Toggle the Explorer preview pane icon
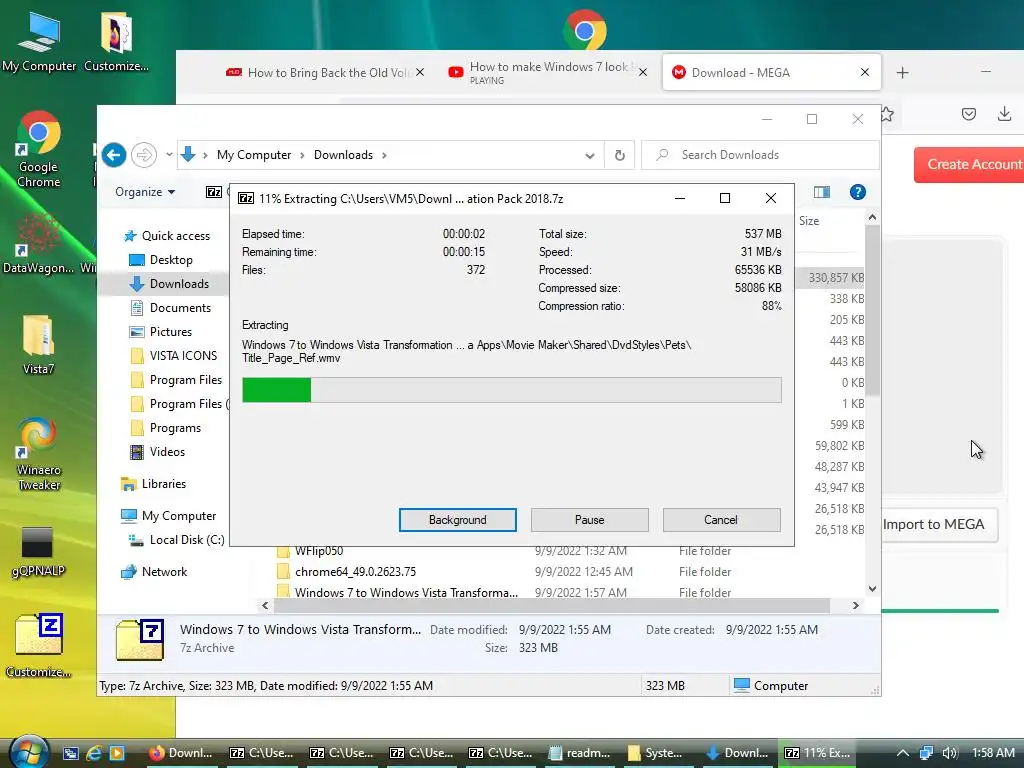Screen dimensions: 1024x768 pyautogui.click(x=822, y=192)
